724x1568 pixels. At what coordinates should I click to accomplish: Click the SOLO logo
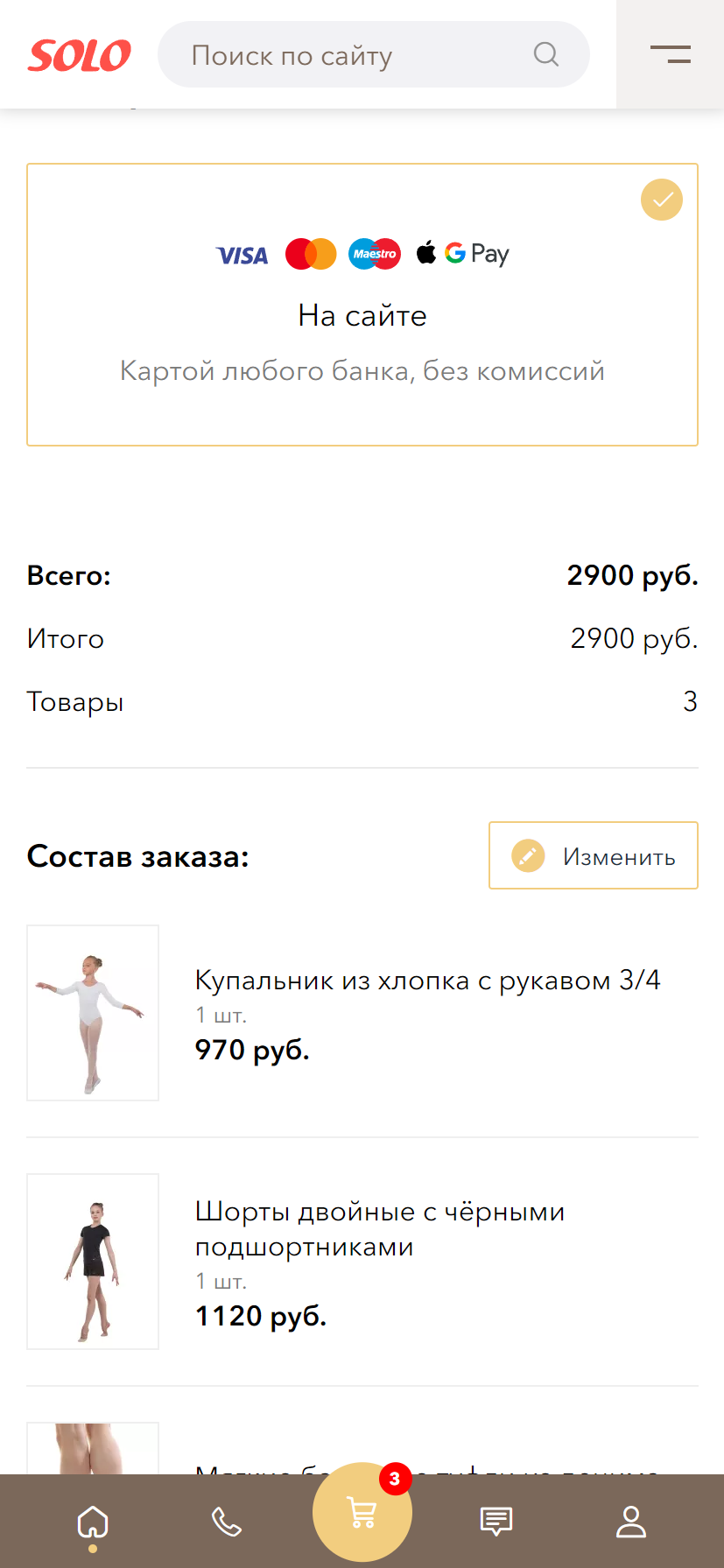80,55
